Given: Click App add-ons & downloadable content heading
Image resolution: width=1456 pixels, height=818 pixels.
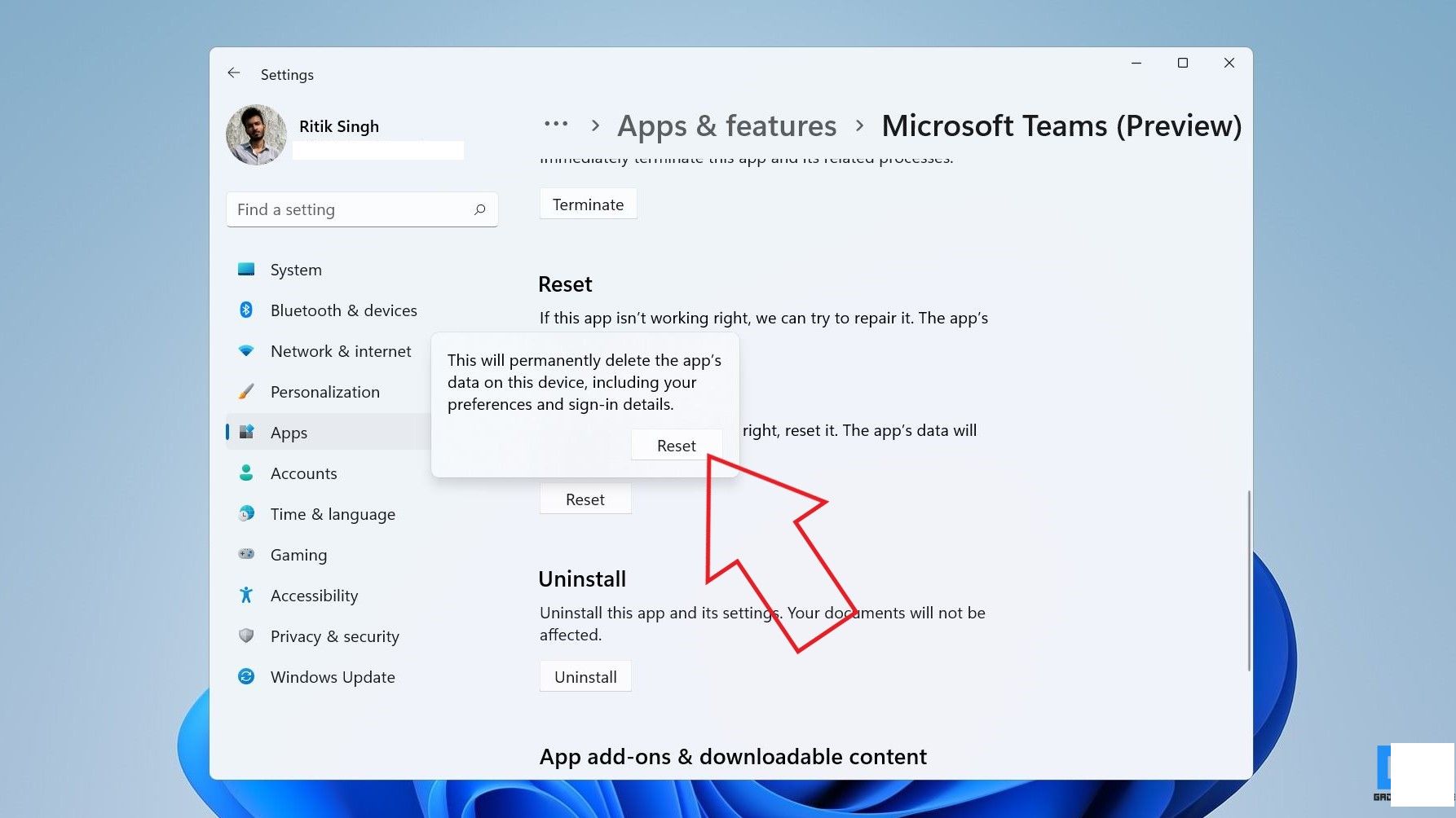Looking at the screenshot, I should [x=733, y=757].
